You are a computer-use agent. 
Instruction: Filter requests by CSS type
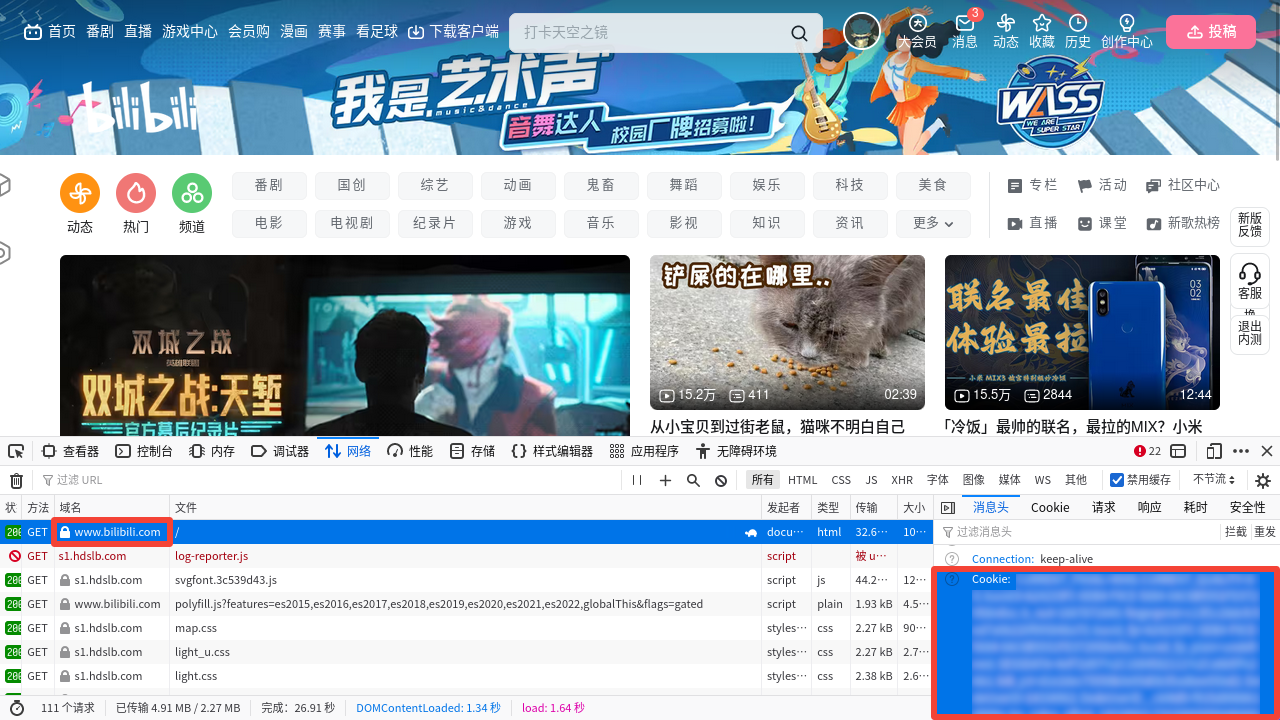pos(841,481)
